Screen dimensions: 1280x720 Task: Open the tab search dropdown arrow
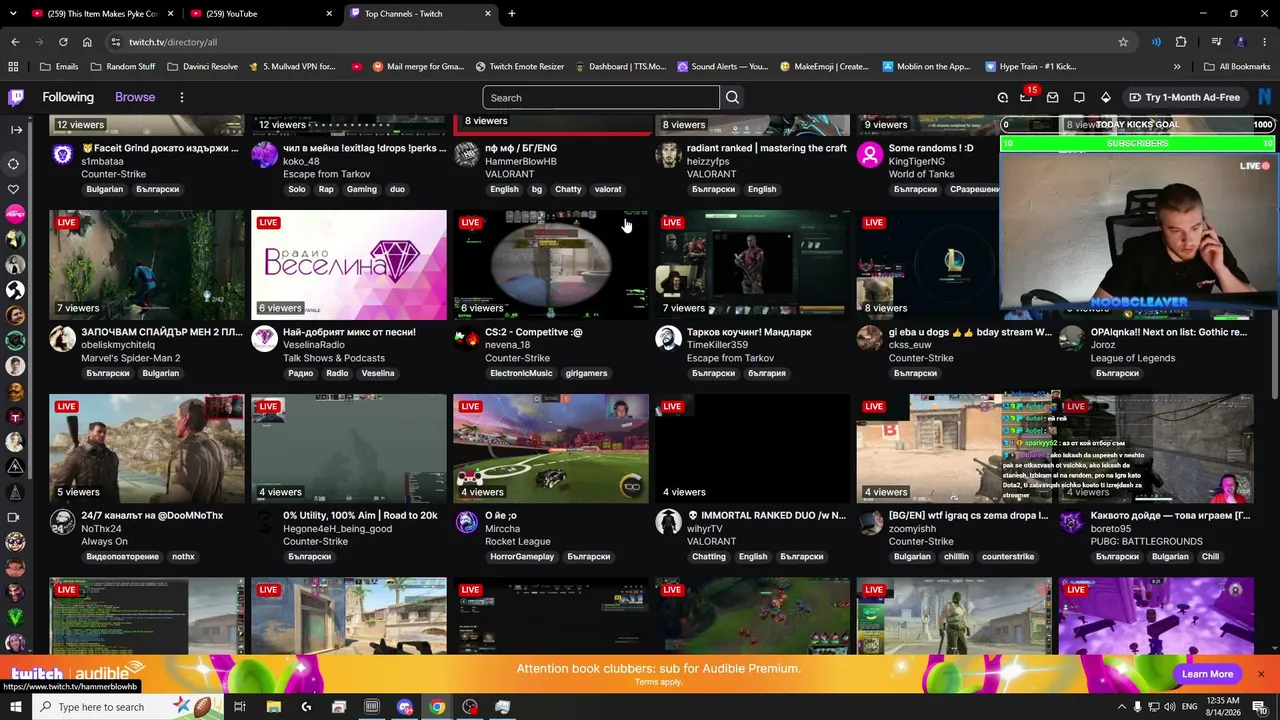13,14
